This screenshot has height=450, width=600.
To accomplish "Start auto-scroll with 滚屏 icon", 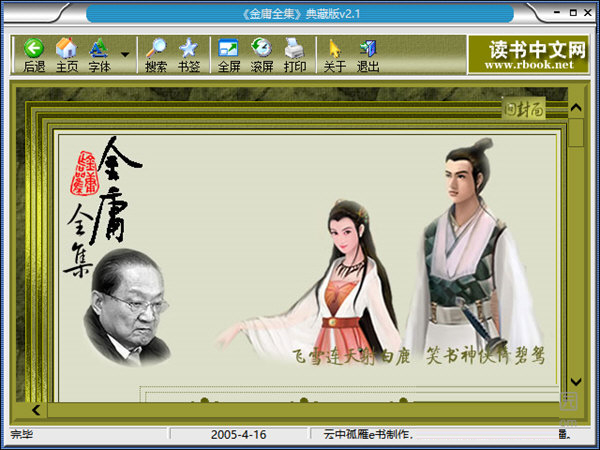I will (x=262, y=55).
